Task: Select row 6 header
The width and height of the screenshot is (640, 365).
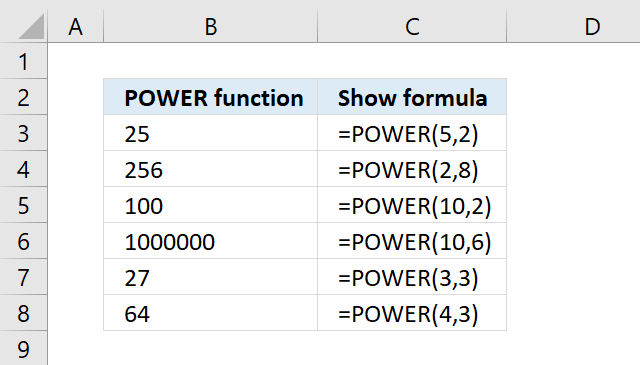Action: (24, 240)
